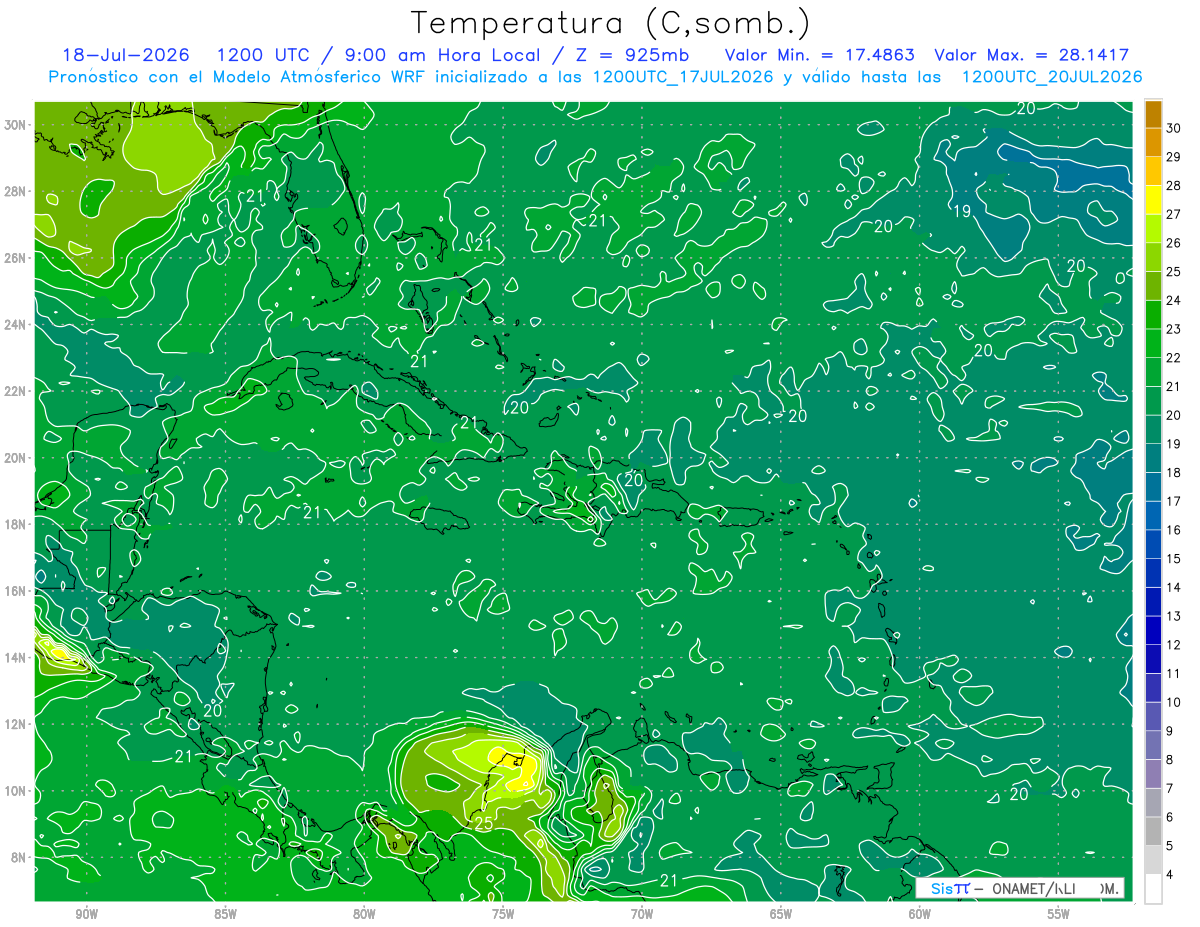Click the 25 contour label over Colombia

click(484, 824)
